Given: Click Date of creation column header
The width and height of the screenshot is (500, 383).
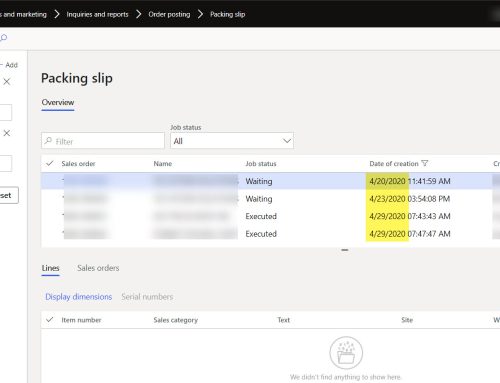Looking at the screenshot, I should [x=394, y=164].
